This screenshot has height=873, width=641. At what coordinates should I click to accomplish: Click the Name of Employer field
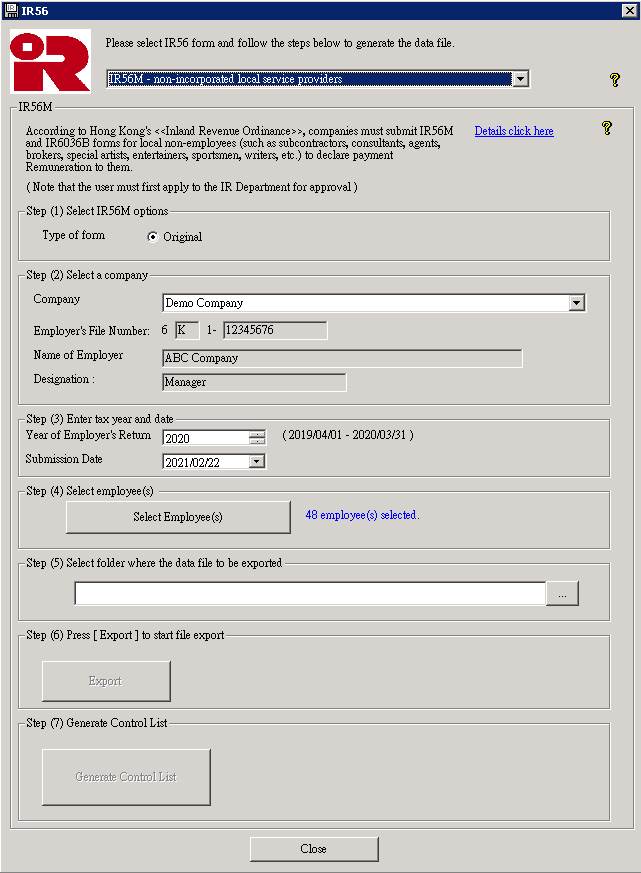(342, 358)
